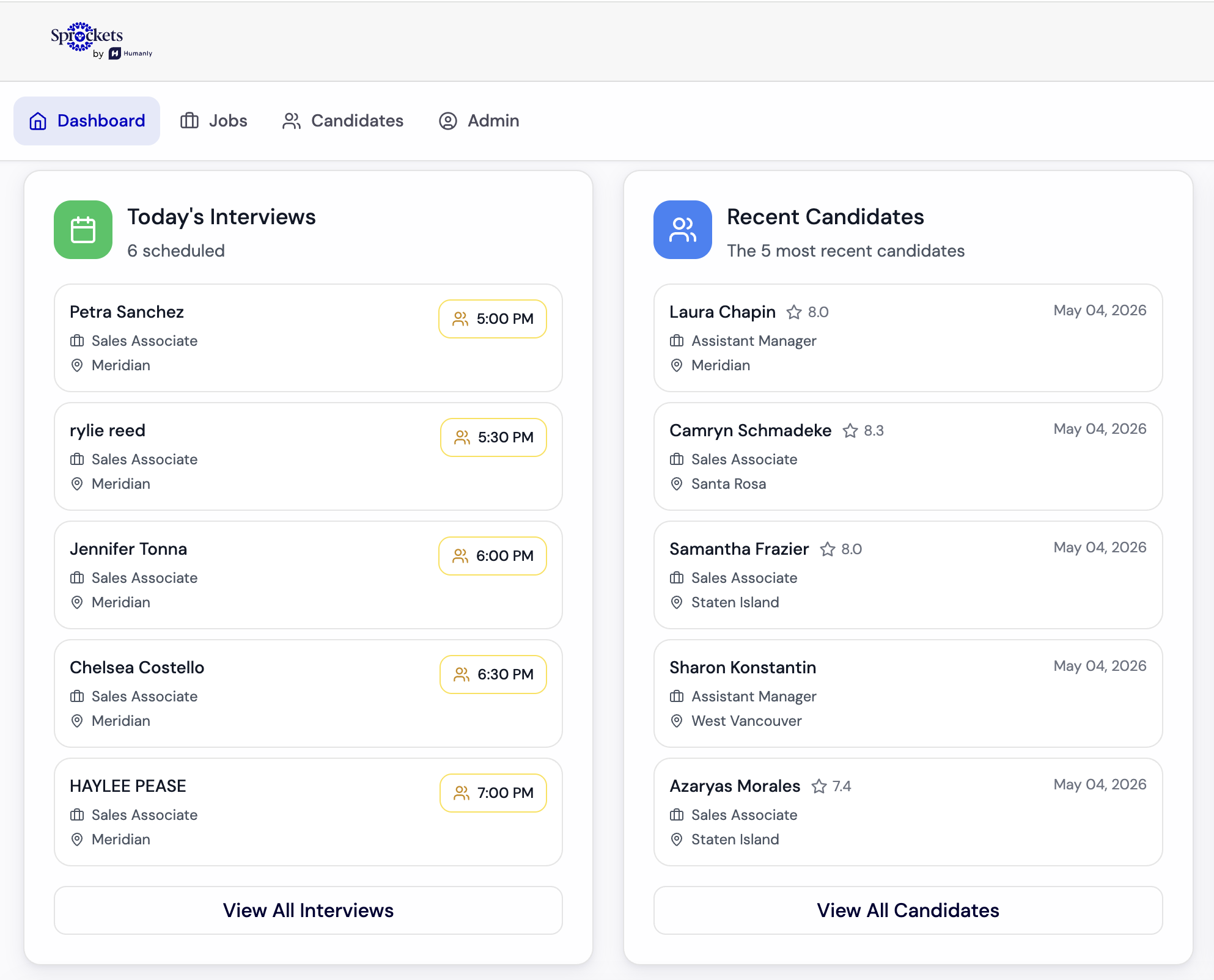This screenshot has width=1214, height=980.
Task: Click the star icon next to Camryn Schmadeke
Action: [850, 431]
